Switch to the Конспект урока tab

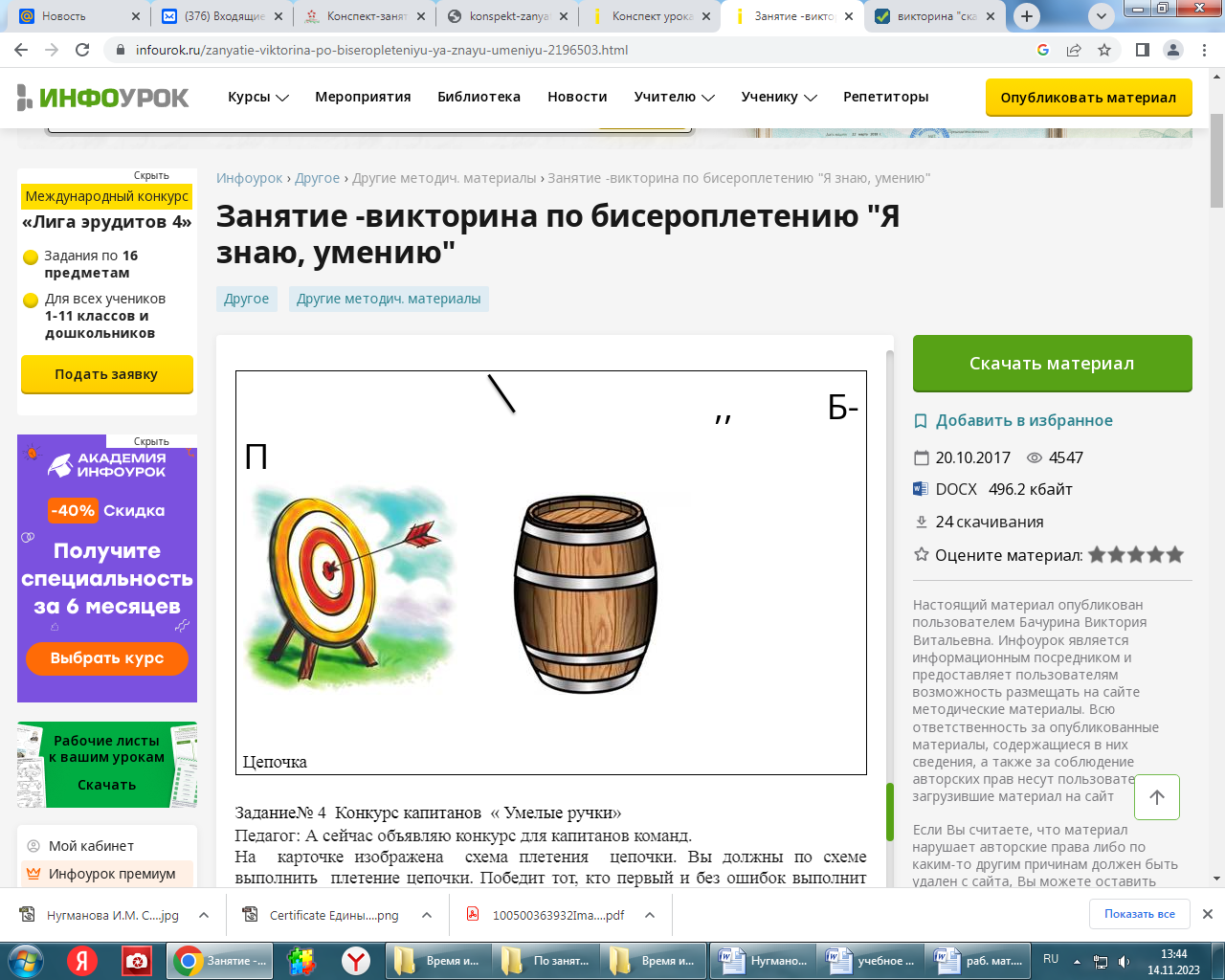(x=651, y=16)
